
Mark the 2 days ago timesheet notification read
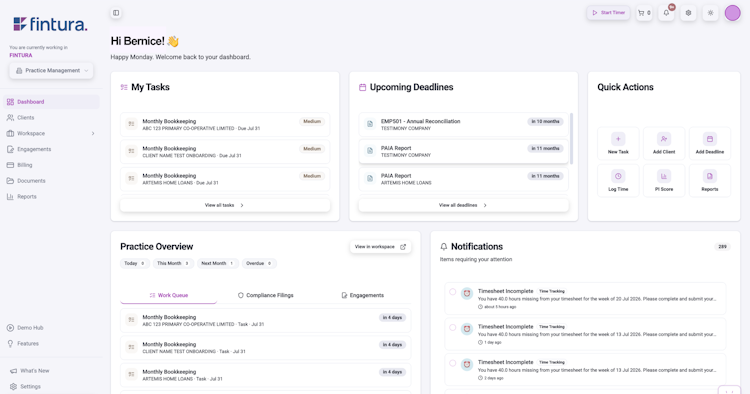point(452,363)
